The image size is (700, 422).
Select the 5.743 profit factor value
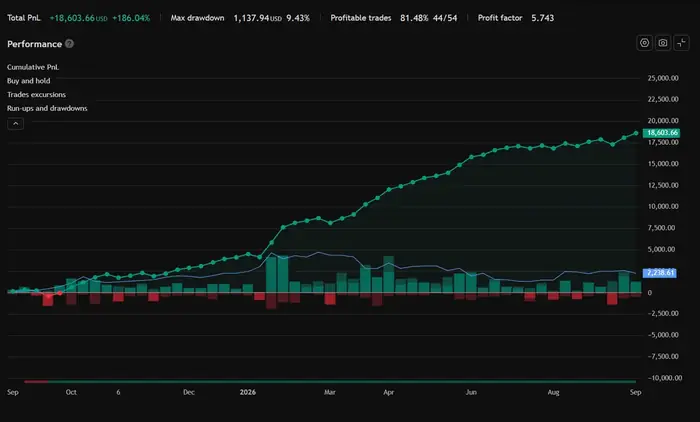pyautogui.click(x=542, y=18)
